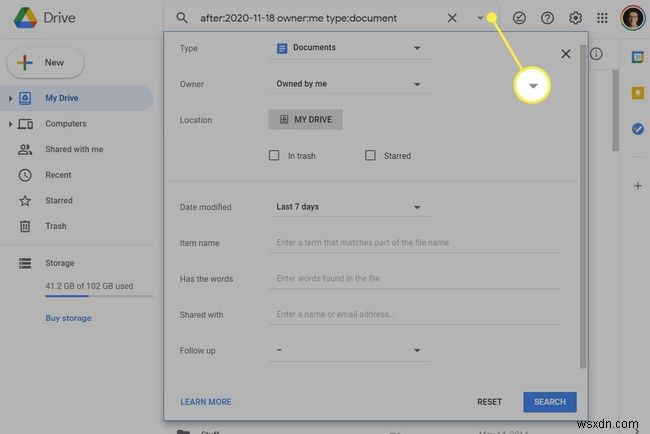Click the Shared with field
This screenshot has width=650, height=434.
click(414, 315)
